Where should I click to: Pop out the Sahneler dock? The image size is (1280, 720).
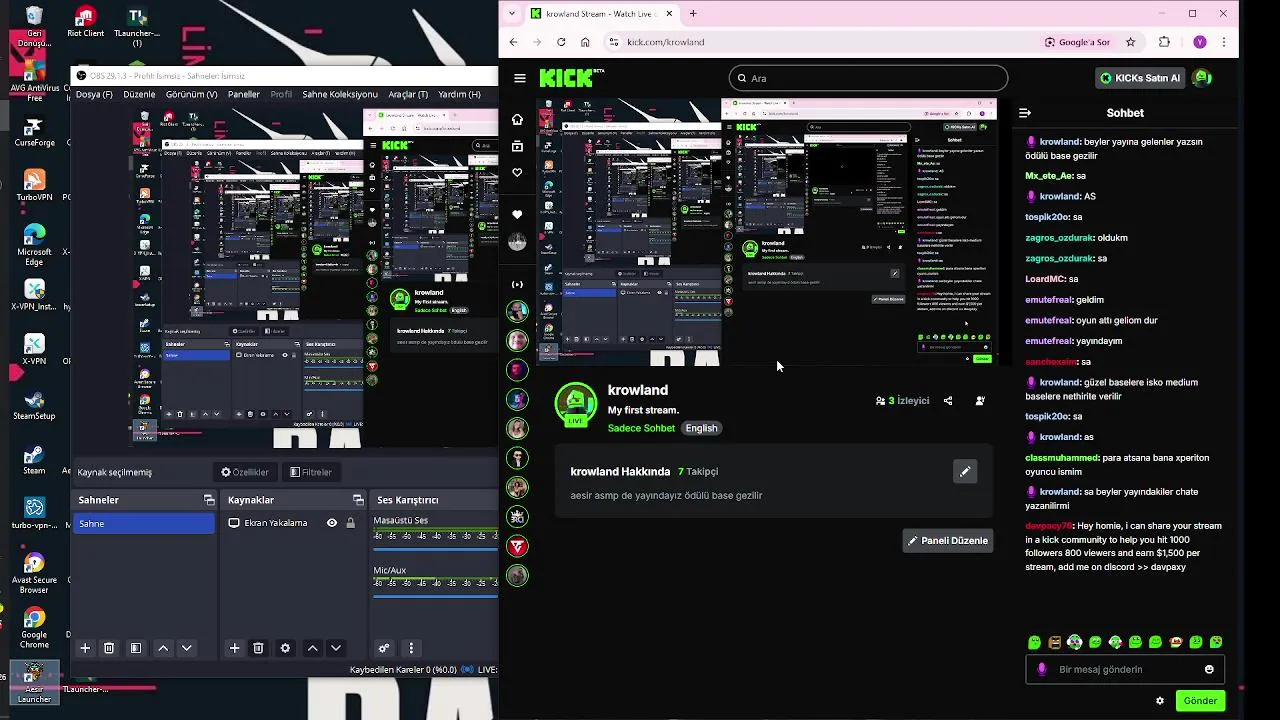209,500
